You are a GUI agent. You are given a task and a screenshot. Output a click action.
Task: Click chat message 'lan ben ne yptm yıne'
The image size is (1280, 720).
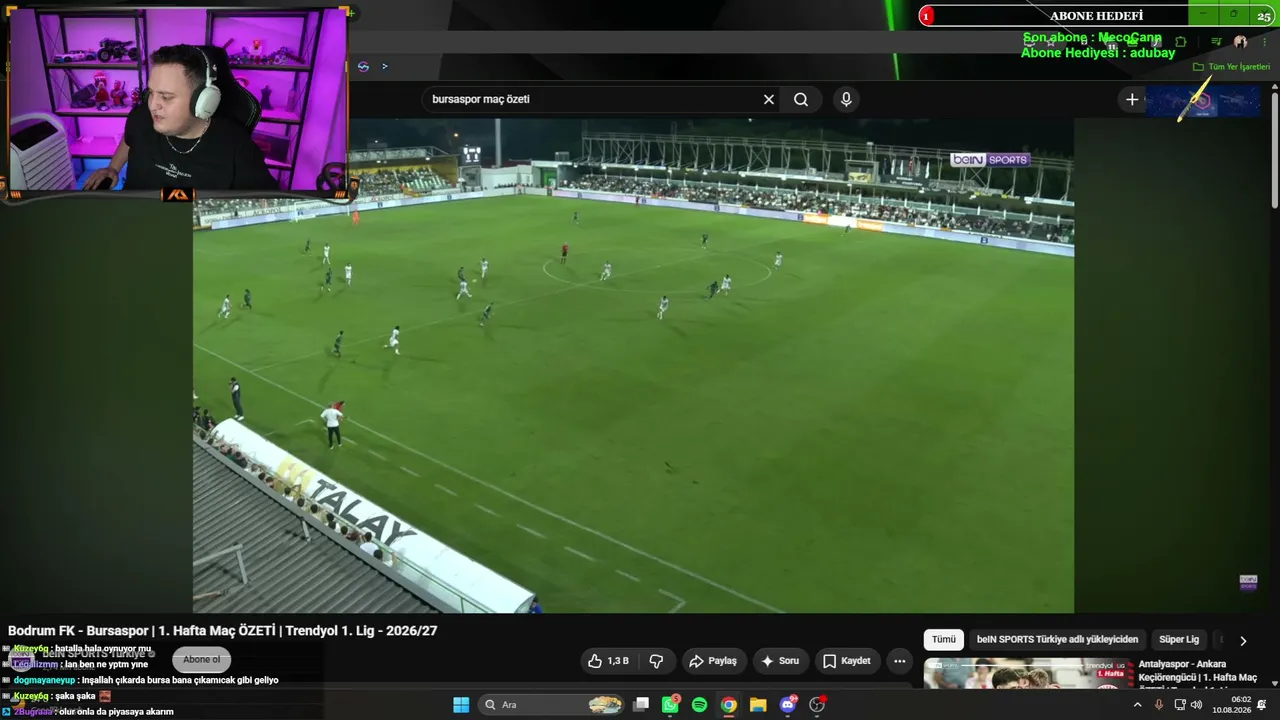coord(106,664)
